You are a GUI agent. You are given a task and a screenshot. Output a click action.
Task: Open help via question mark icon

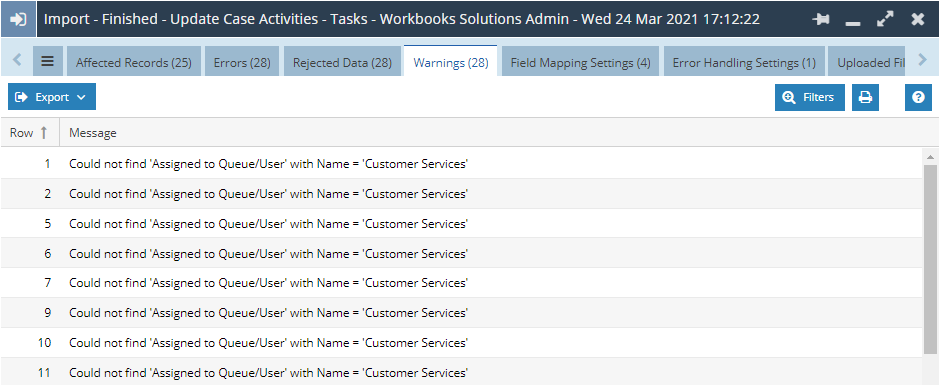click(x=918, y=97)
